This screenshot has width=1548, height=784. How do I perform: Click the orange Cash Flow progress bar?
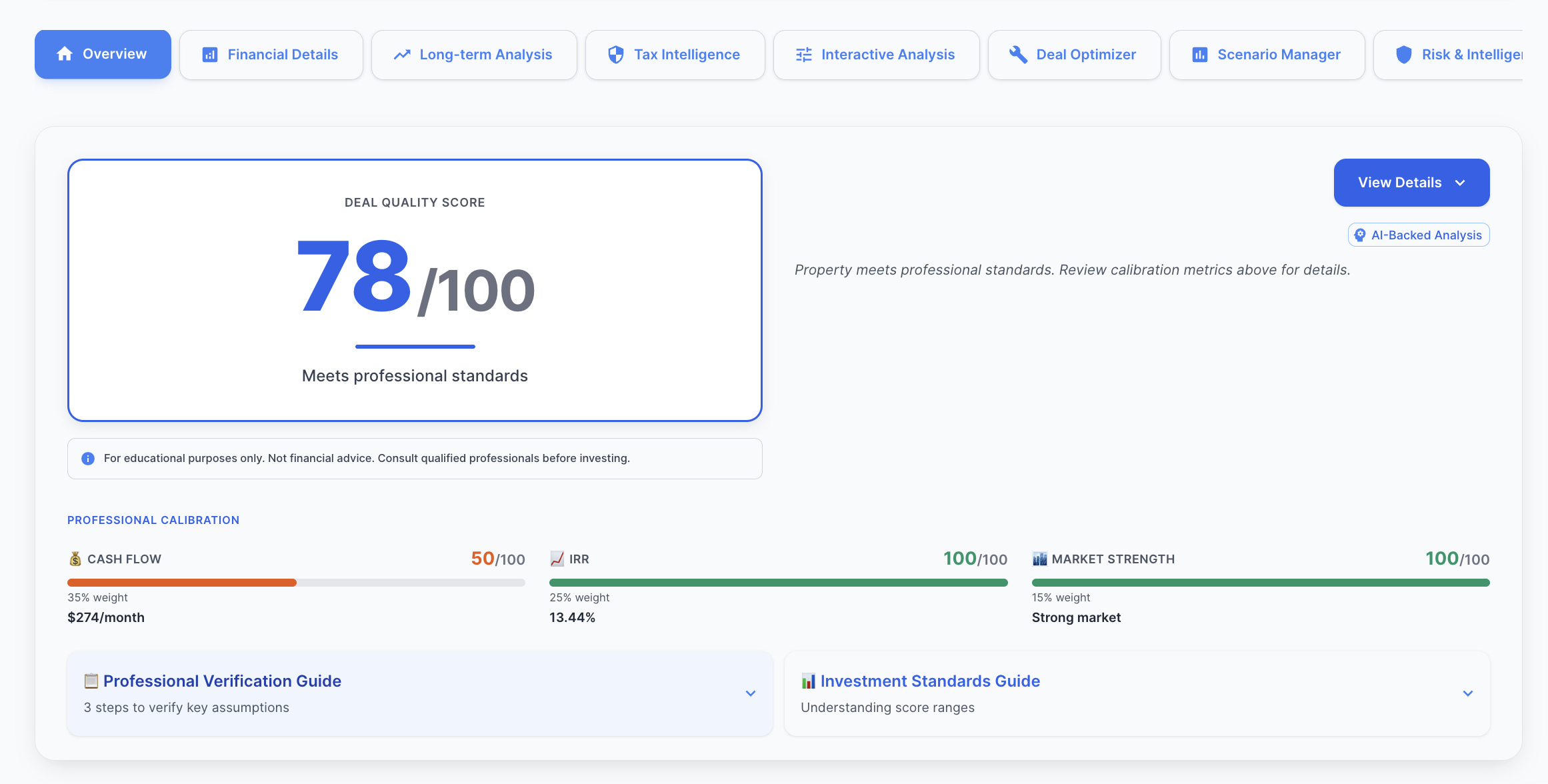pyautogui.click(x=182, y=583)
